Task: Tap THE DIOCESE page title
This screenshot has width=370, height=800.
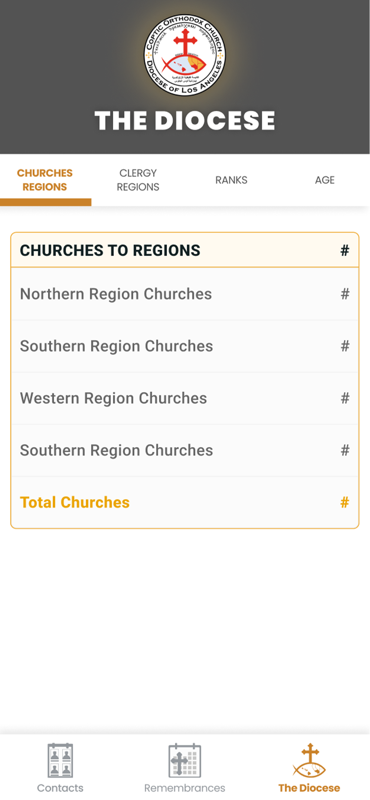Action: click(185, 120)
